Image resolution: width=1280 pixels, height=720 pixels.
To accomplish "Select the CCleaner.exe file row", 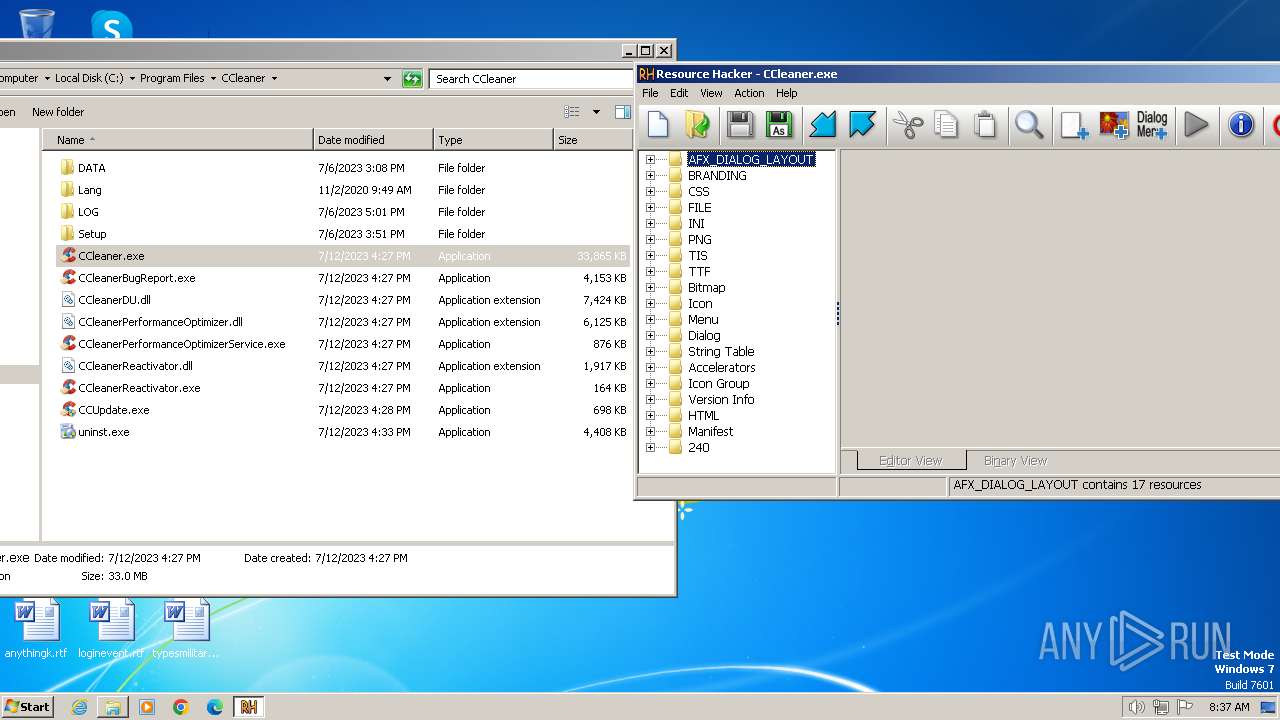I will [x=343, y=256].
